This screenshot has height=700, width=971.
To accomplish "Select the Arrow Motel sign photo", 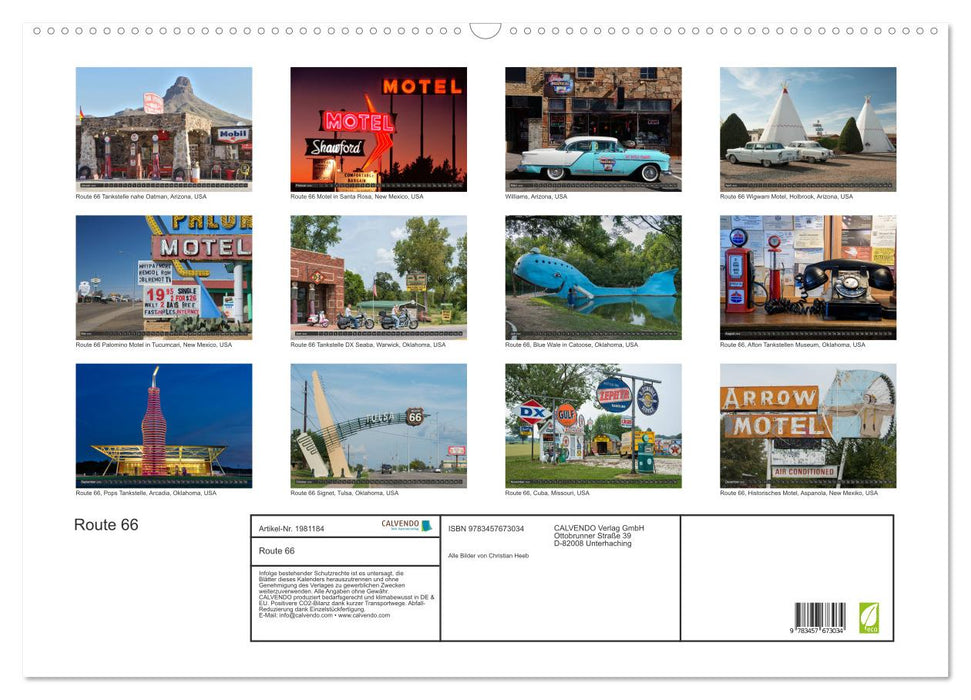I will (807, 424).
